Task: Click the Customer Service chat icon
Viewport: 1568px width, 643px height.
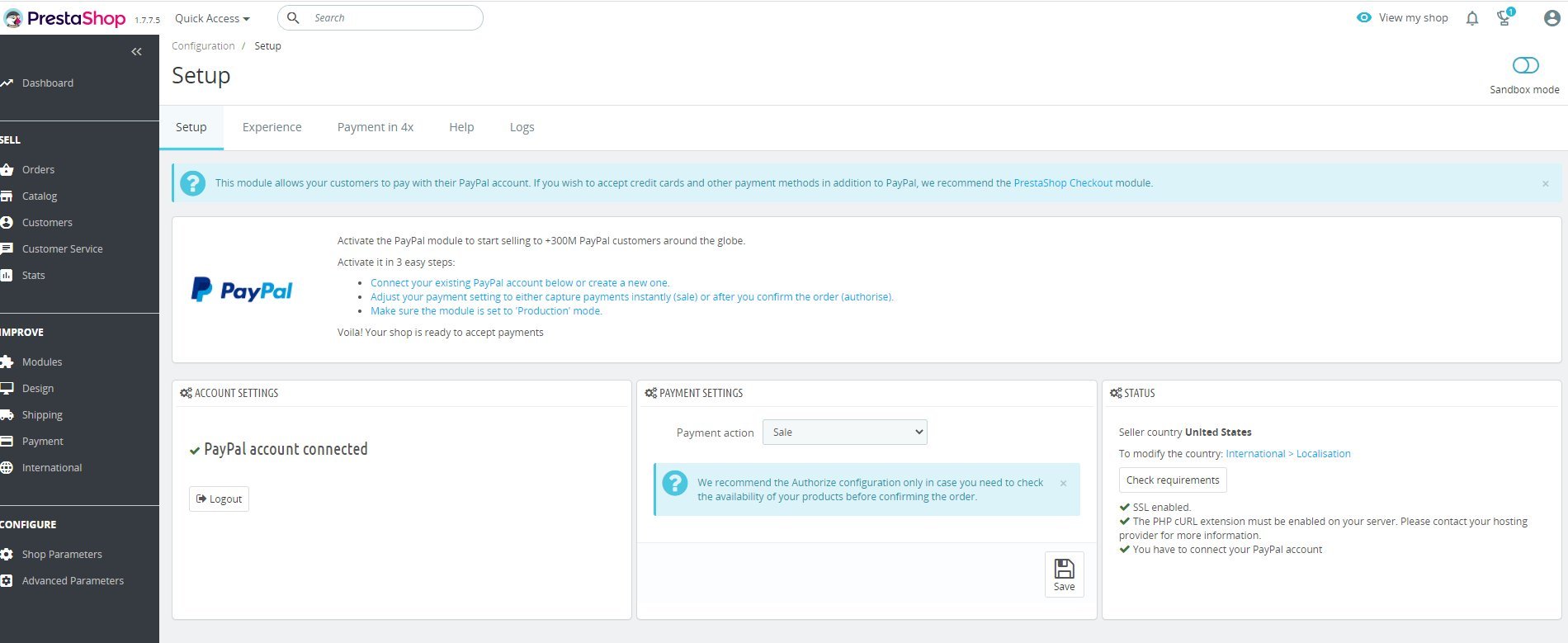Action: pos(7,248)
